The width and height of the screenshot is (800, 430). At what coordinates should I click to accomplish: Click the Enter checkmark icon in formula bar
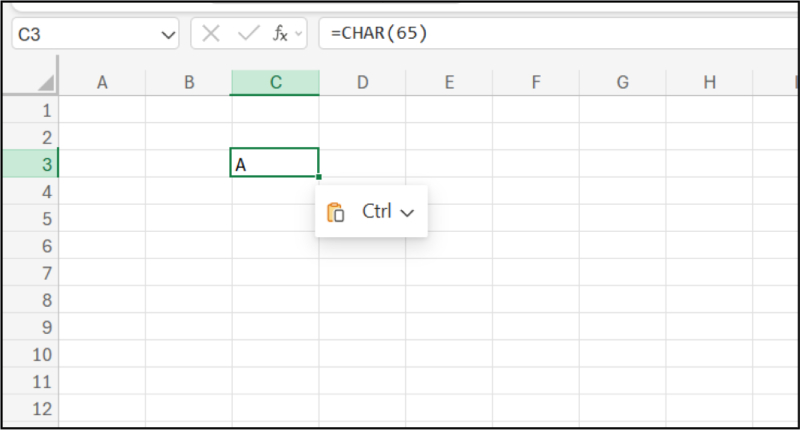[x=247, y=34]
